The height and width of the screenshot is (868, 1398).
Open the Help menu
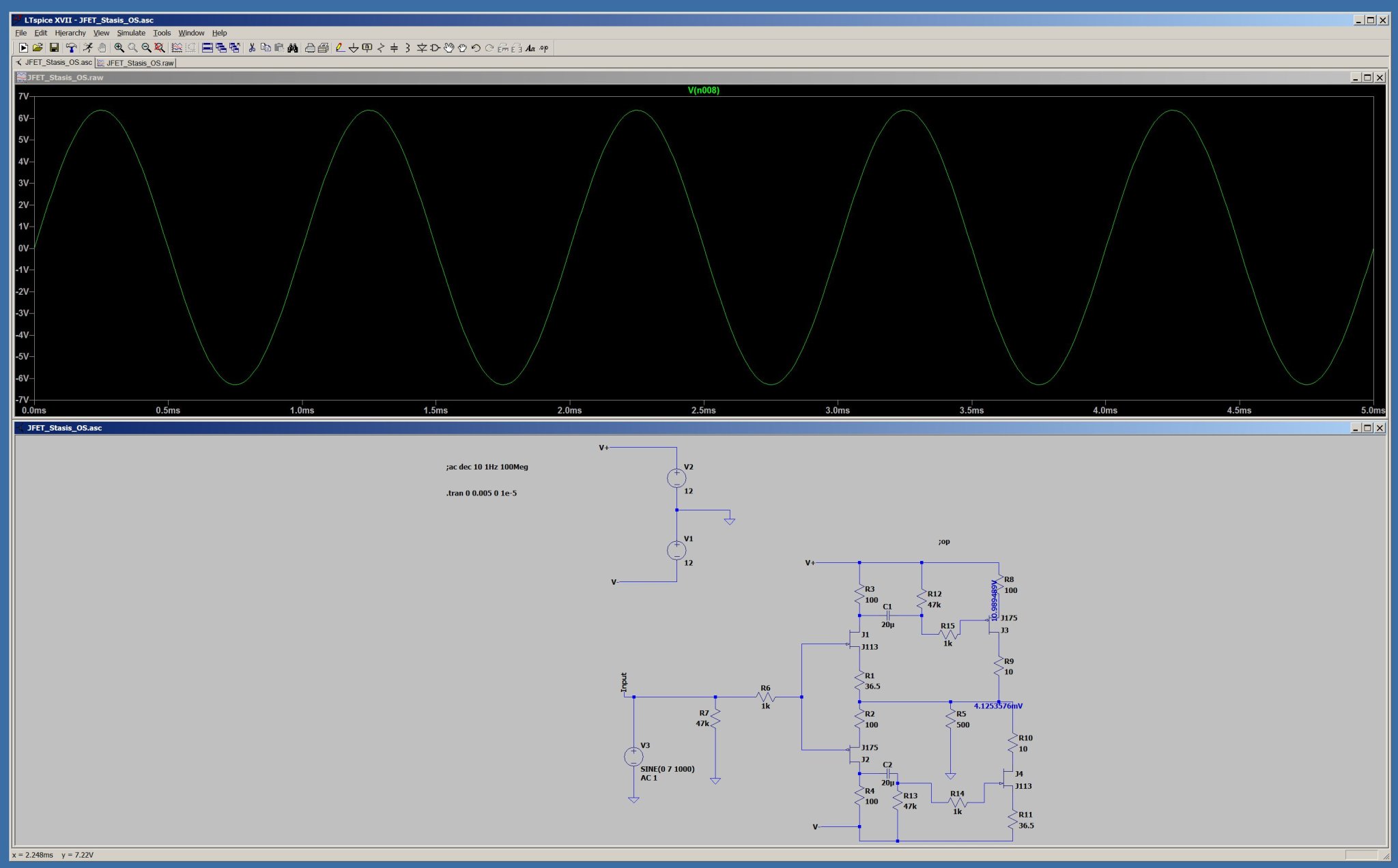pyautogui.click(x=219, y=33)
